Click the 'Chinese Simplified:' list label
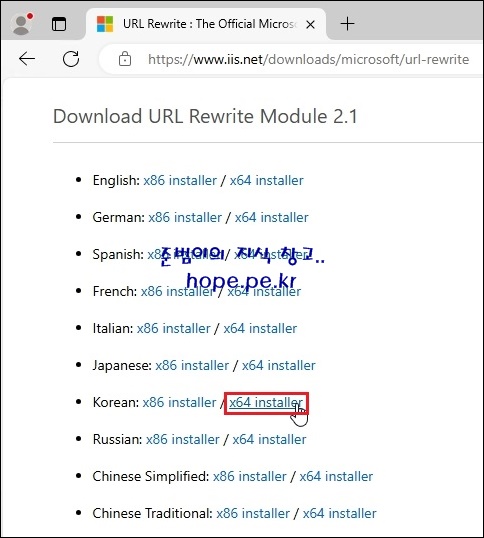 click(x=151, y=477)
